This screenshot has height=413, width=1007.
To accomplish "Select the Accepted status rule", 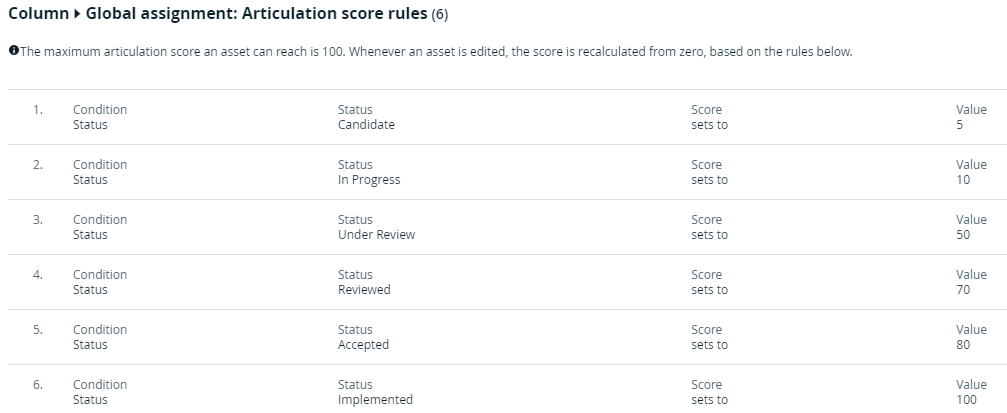I will click(x=503, y=337).
